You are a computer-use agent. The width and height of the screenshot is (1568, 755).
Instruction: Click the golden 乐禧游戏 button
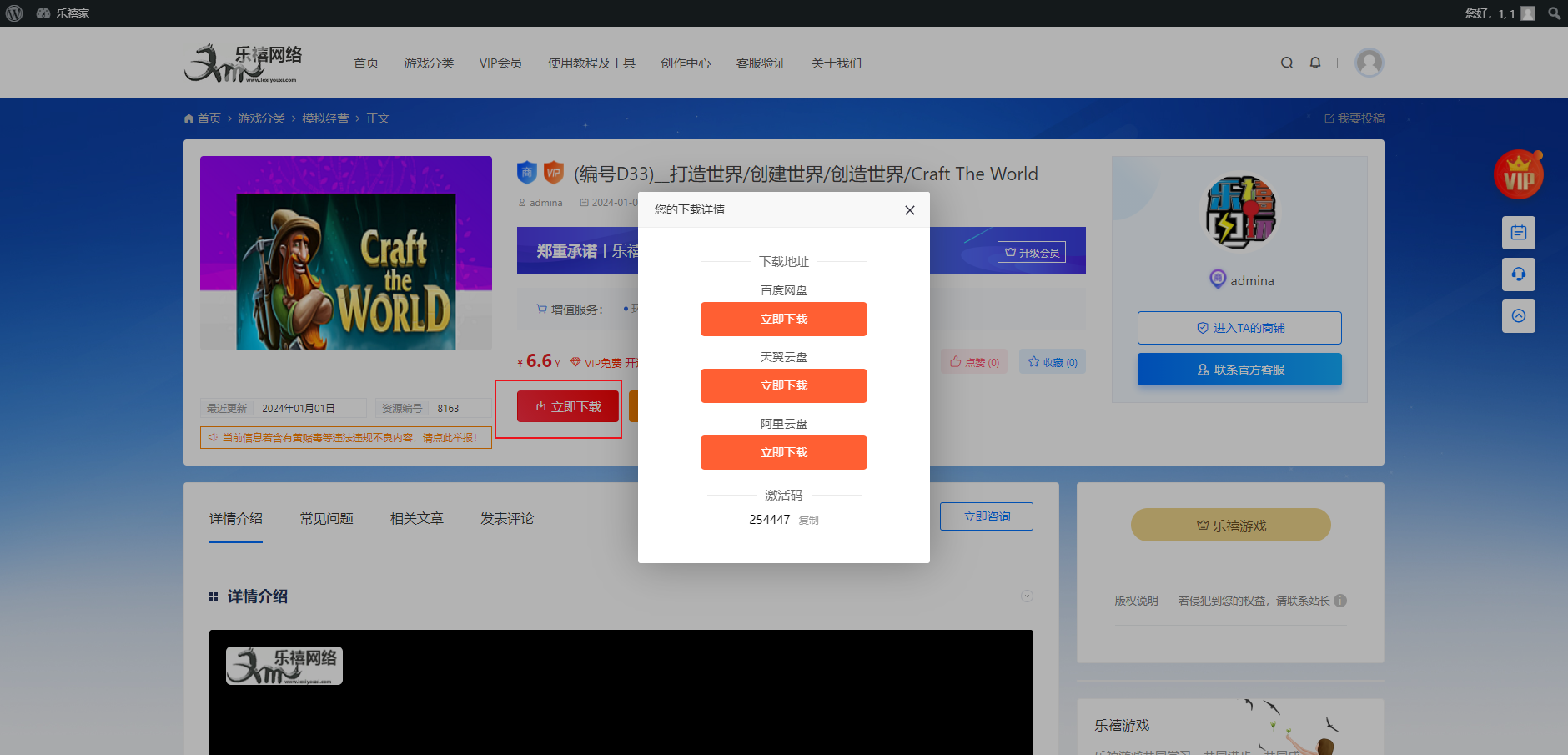point(1231,525)
